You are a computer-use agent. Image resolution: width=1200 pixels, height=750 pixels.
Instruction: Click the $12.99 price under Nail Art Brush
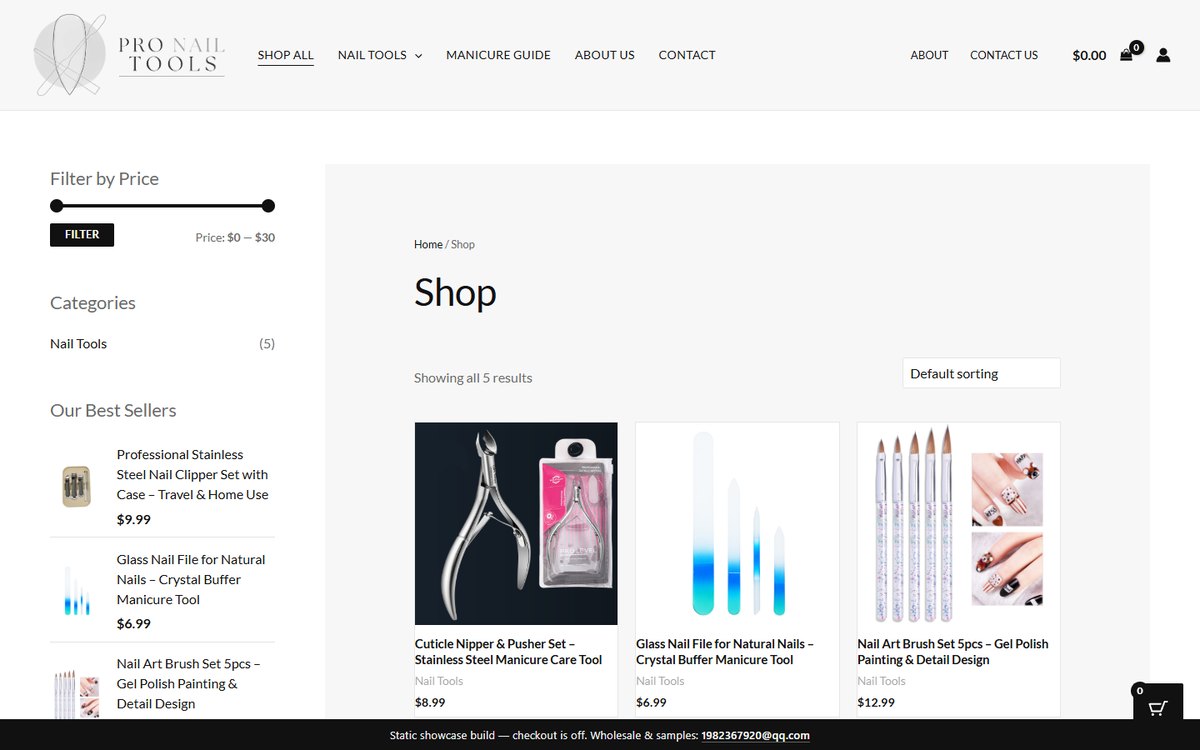pyautogui.click(x=876, y=702)
